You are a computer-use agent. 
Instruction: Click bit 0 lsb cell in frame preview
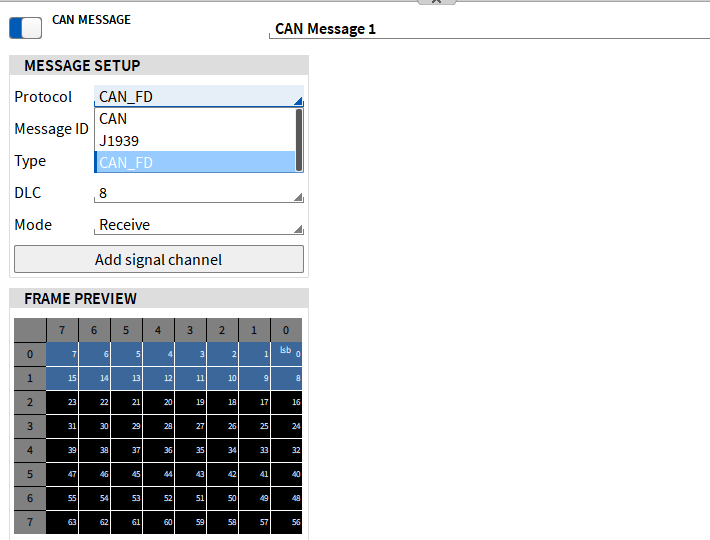click(286, 354)
